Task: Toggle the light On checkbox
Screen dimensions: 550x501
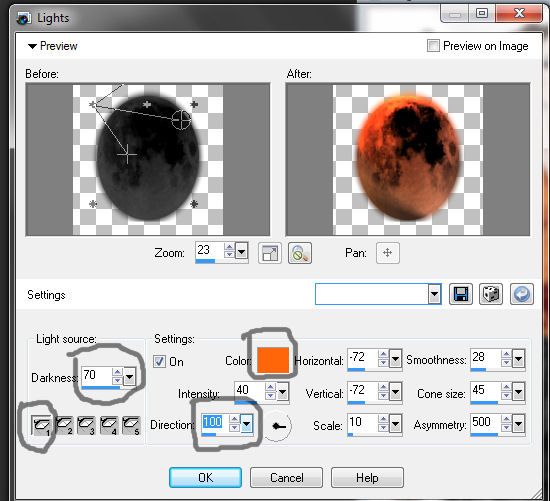Action: tap(159, 361)
